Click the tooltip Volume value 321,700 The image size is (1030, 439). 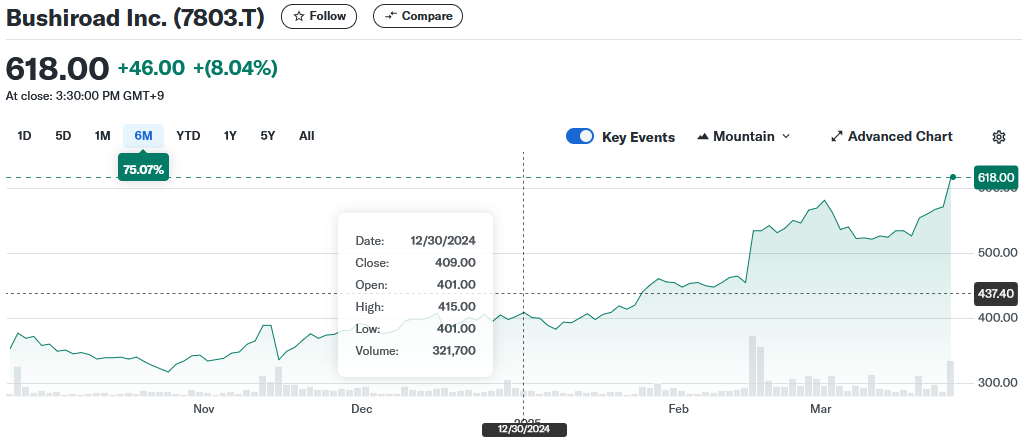(x=454, y=351)
